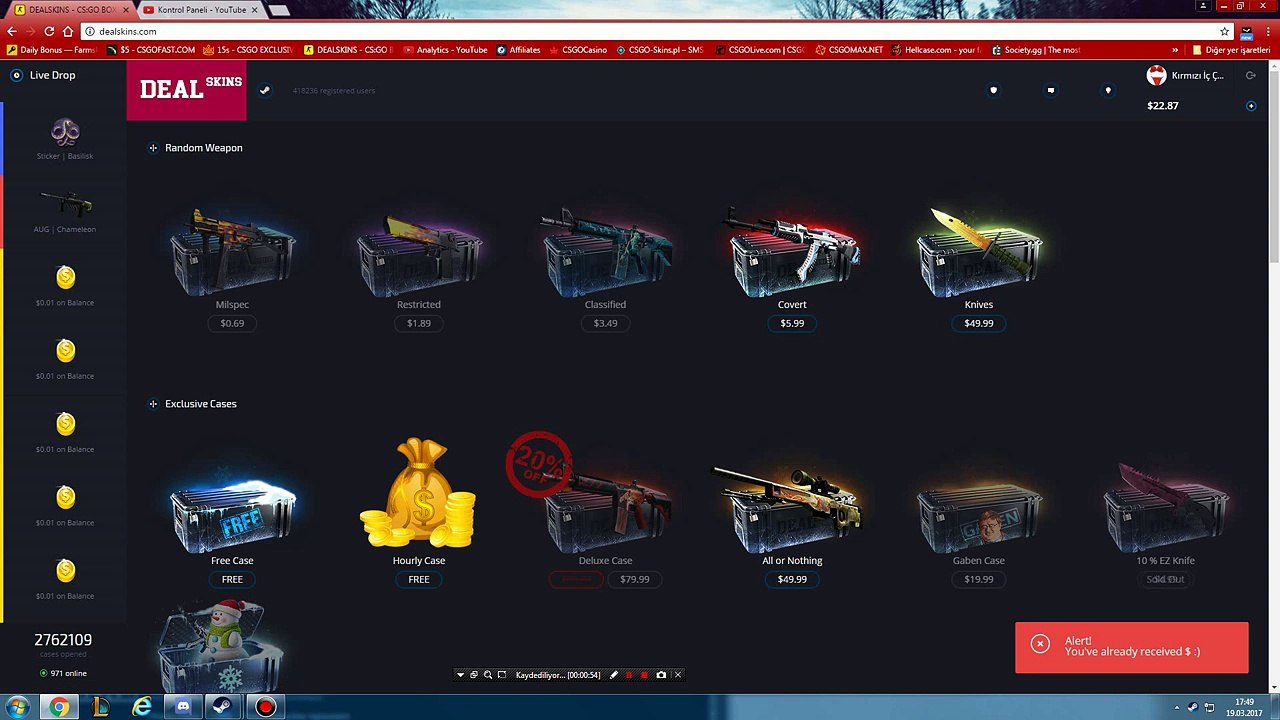Image resolution: width=1280 pixels, height=720 pixels.
Task: Click the $49.99 Knives price button
Action: pos(979,323)
